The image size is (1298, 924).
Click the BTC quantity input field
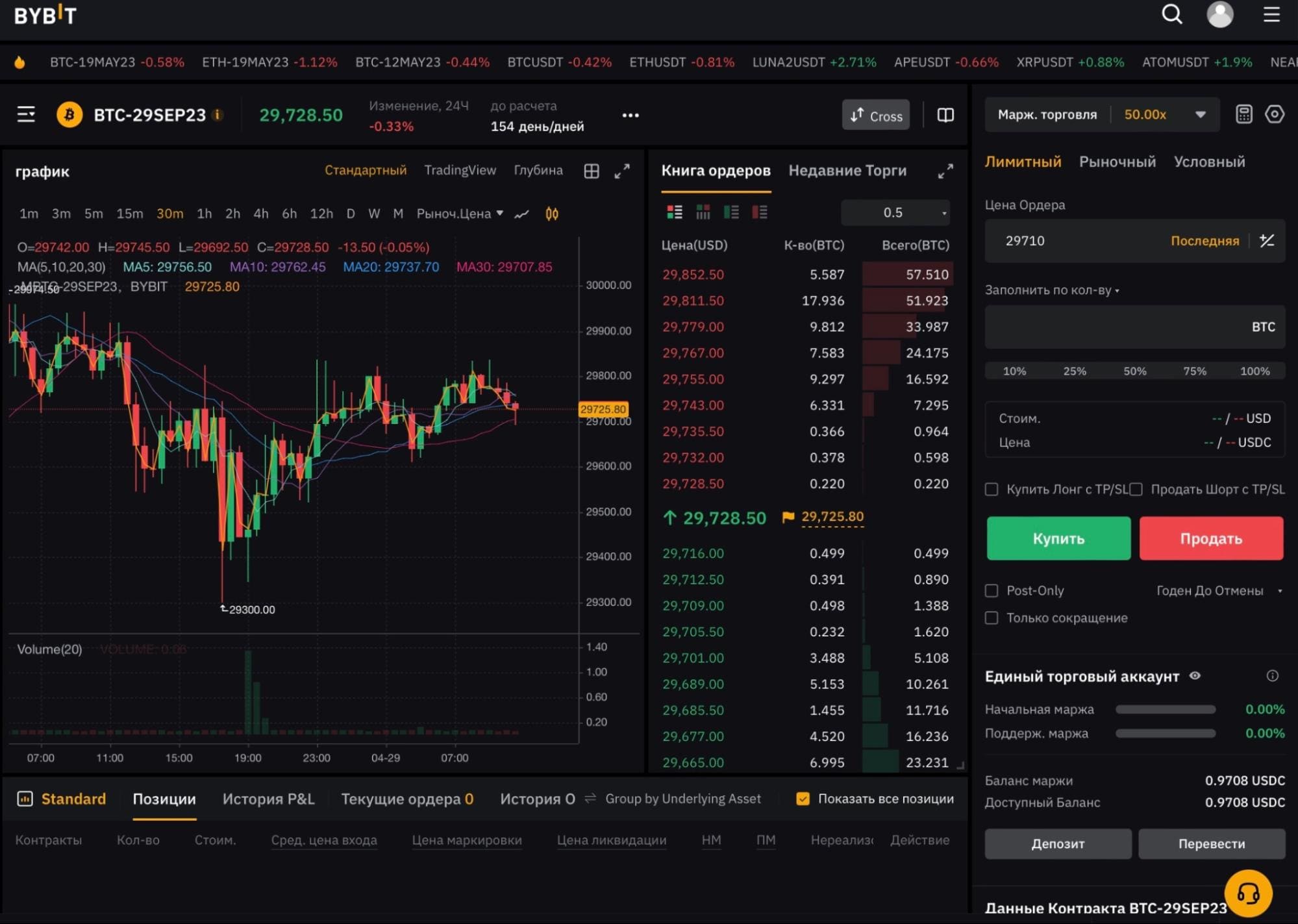[x=1134, y=327]
